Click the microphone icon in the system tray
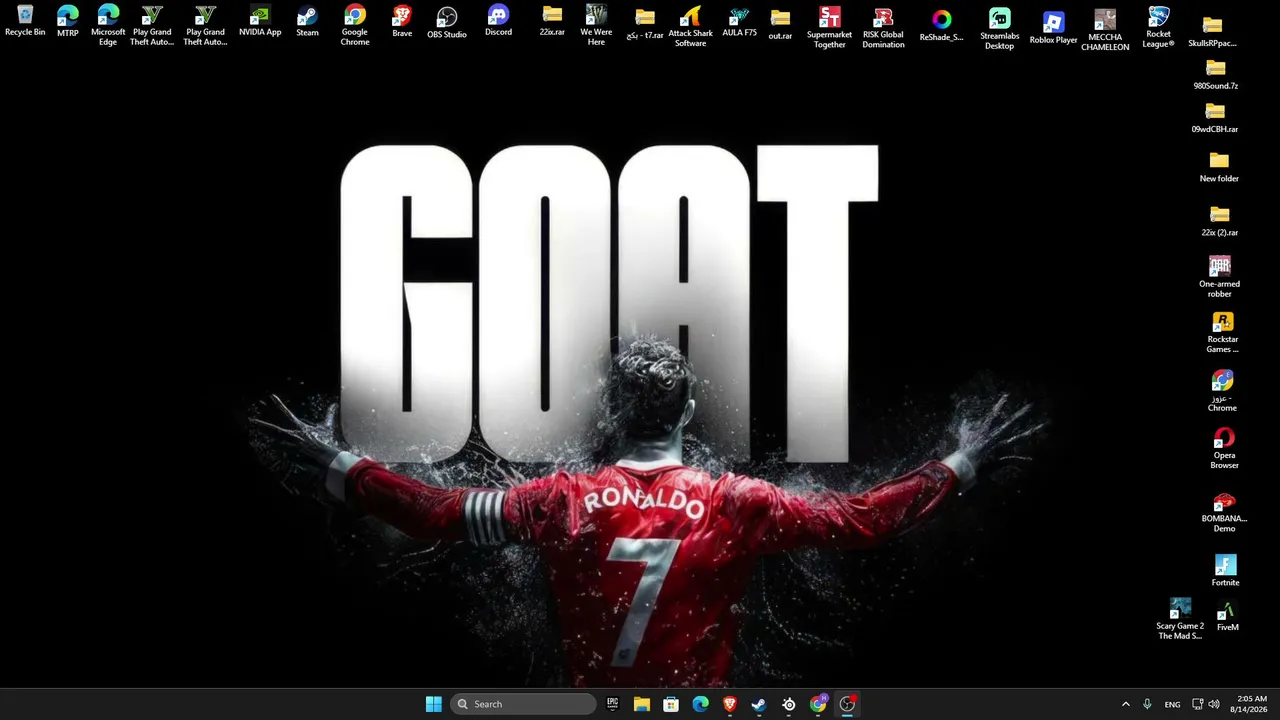The height and width of the screenshot is (720, 1280). (x=1147, y=704)
